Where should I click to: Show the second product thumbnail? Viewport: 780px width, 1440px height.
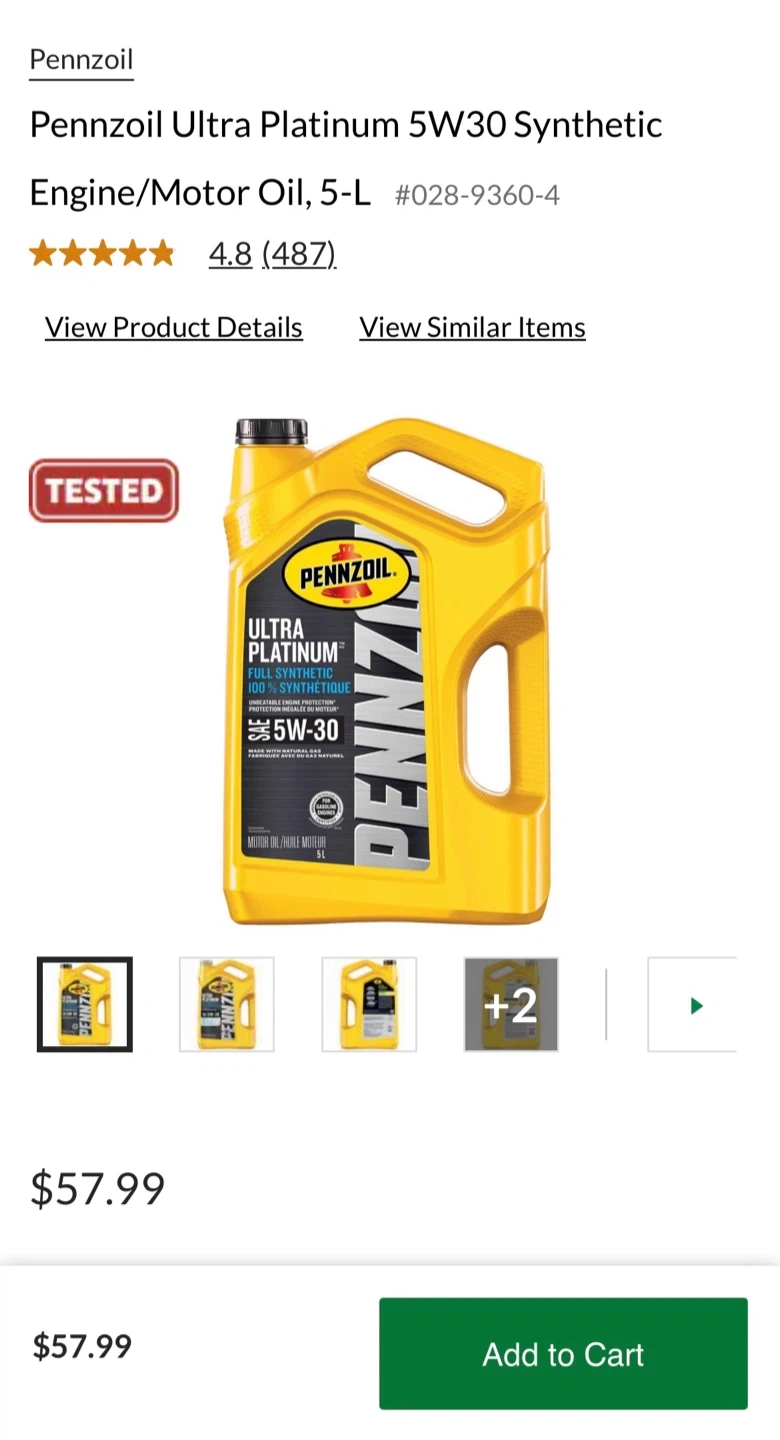coord(227,1005)
